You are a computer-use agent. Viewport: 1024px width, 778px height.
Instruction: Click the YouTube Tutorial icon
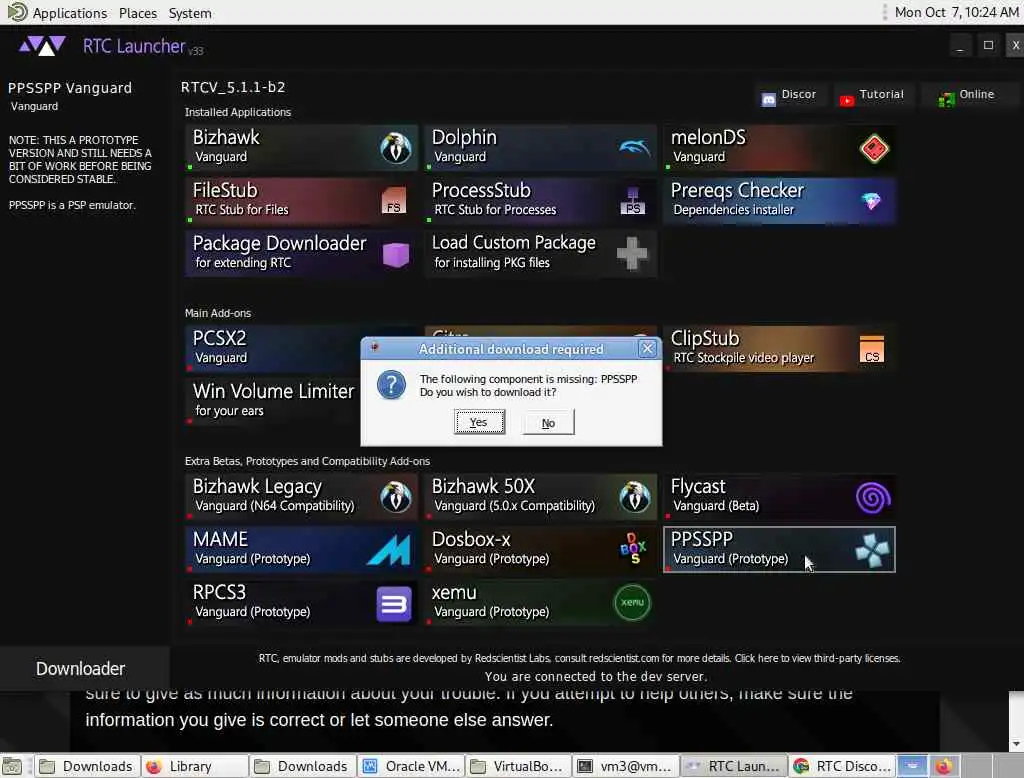pos(846,100)
